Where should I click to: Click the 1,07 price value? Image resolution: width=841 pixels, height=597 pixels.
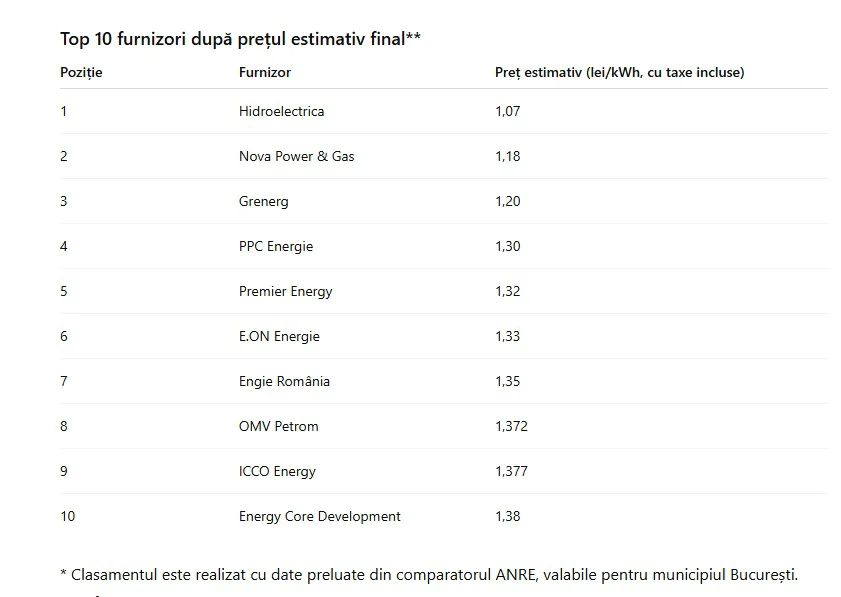[507, 111]
